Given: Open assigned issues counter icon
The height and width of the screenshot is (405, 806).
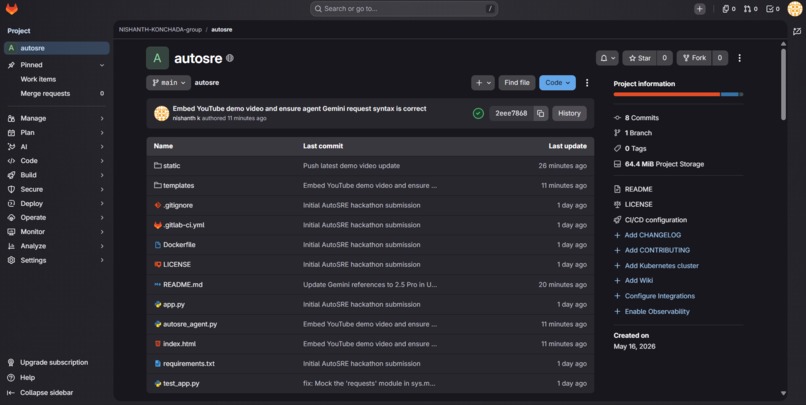Looking at the screenshot, I should click(729, 9).
